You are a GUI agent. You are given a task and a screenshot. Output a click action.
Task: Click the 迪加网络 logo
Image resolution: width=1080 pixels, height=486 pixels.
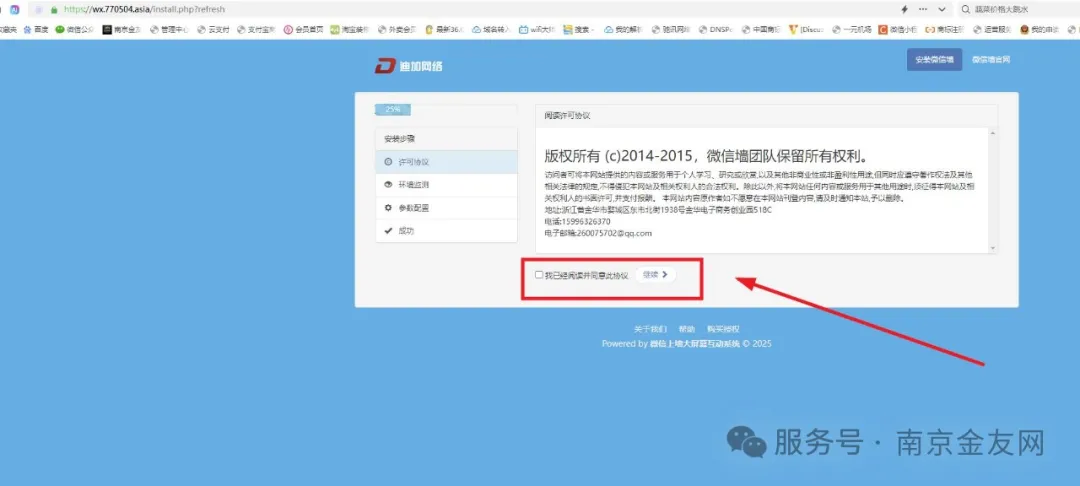408,66
